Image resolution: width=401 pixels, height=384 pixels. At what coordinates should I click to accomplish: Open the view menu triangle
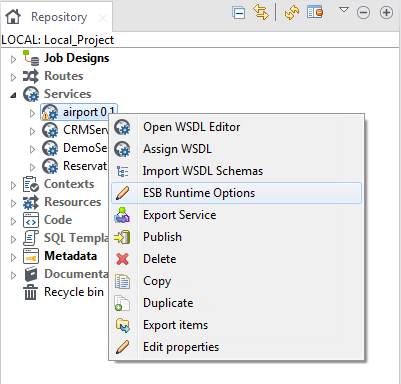344,10
